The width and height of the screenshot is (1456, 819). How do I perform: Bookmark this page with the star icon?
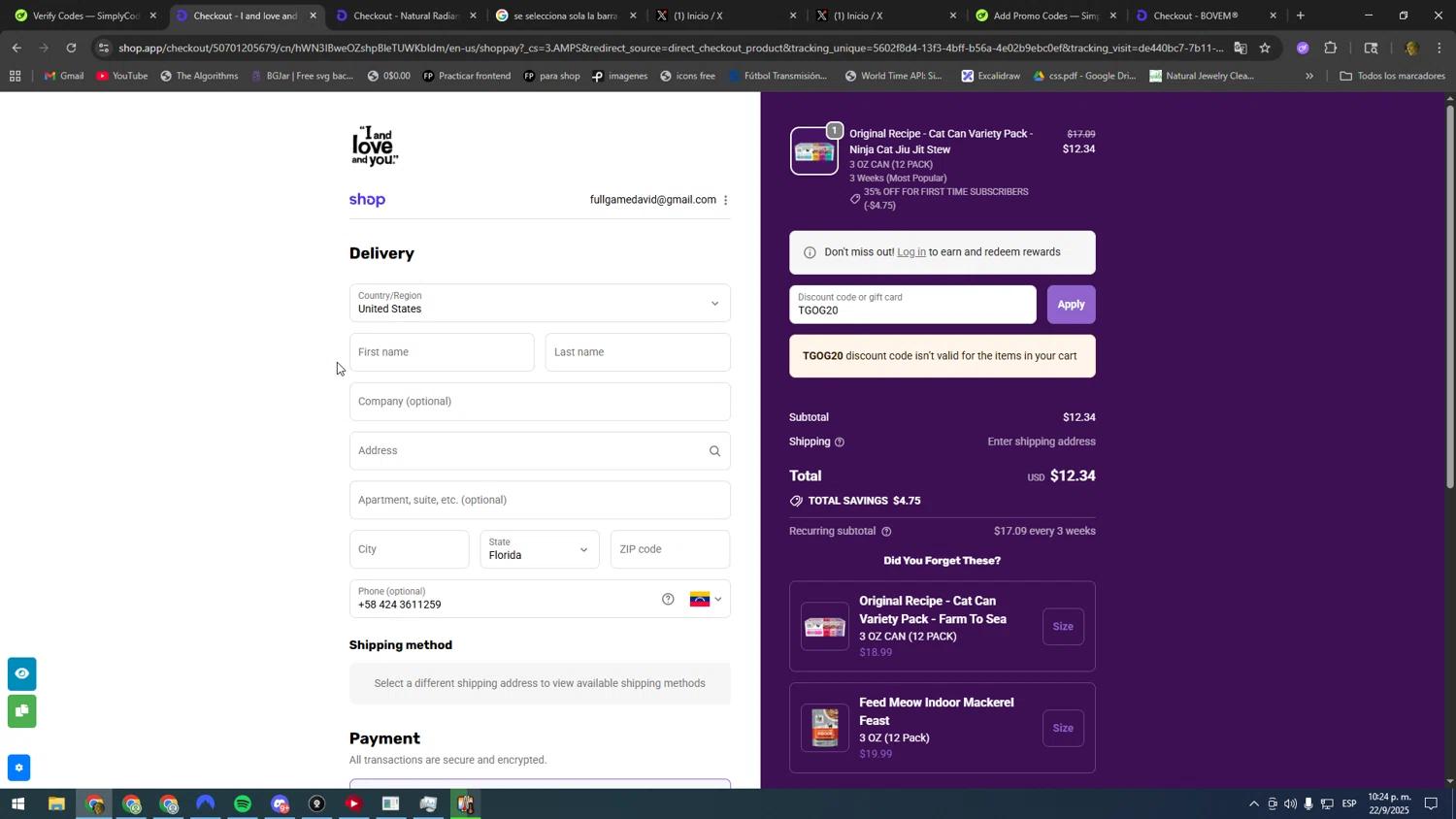point(1265,48)
